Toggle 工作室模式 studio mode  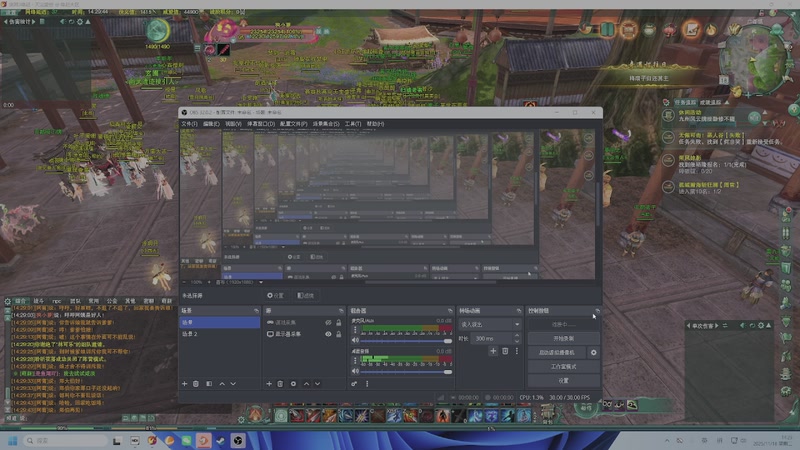[x=563, y=367]
